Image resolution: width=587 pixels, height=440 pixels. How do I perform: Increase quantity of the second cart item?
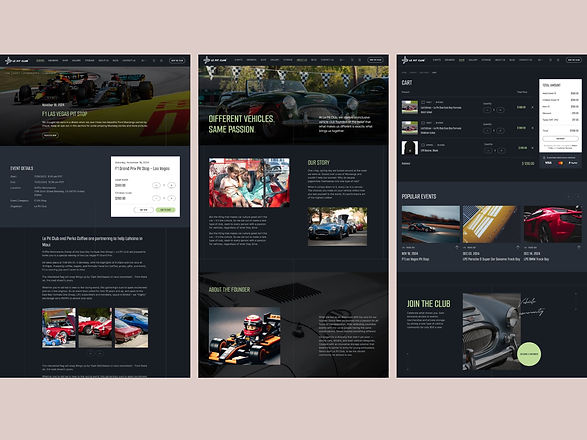pos(501,130)
